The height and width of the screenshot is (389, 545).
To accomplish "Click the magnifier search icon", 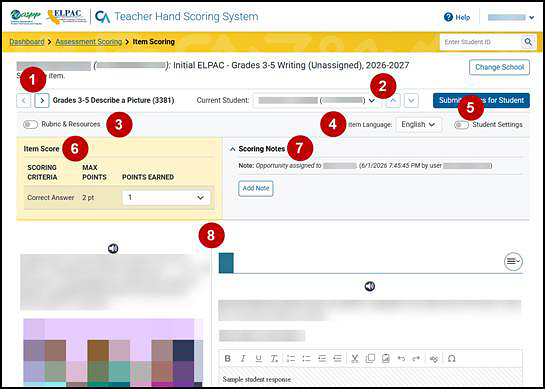I will pyautogui.click(x=528, y=42).
